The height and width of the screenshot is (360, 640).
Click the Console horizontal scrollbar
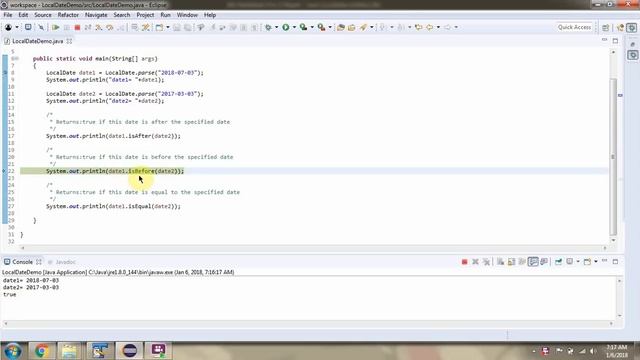308,324
